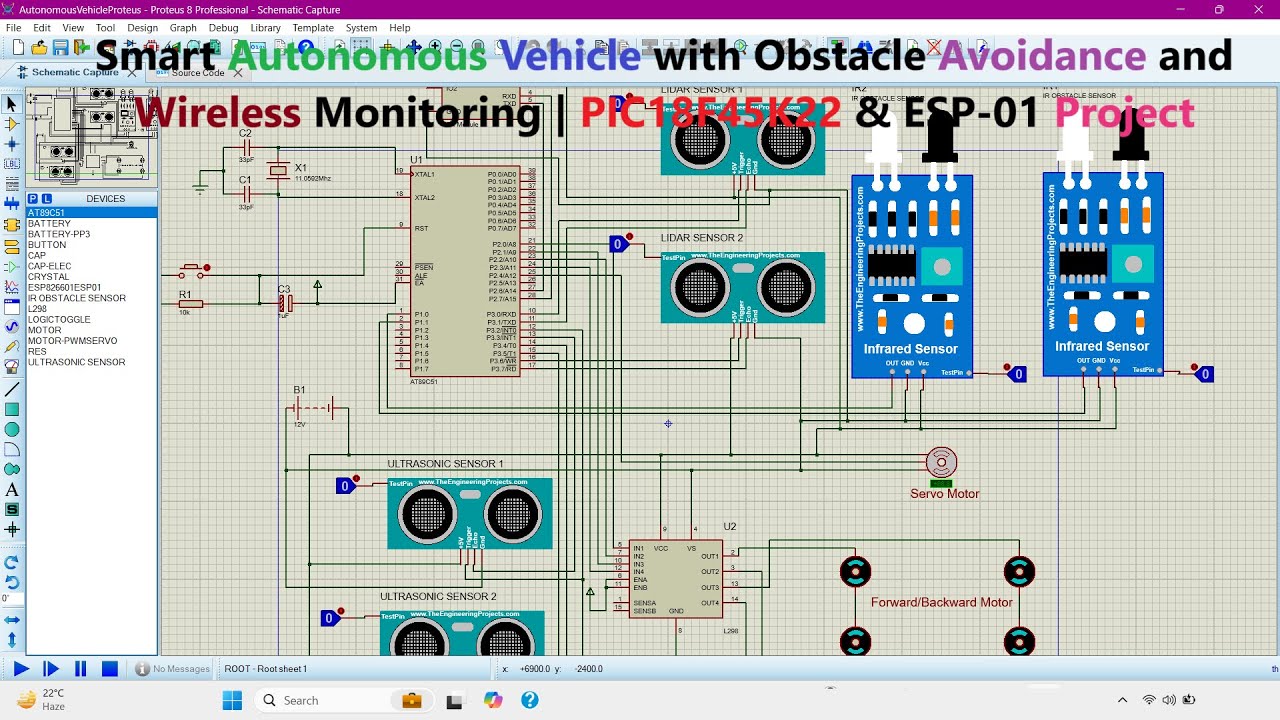Select the Subcircuit Mode tool

point(12,225)
